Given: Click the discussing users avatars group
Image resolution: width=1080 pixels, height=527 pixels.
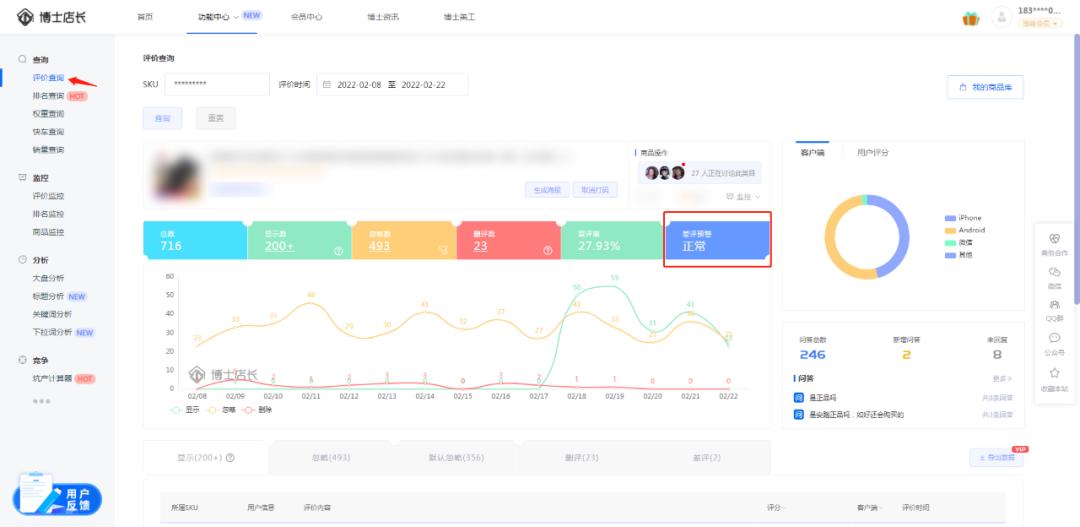Looking at the screenshot, I should coord(665,173).
